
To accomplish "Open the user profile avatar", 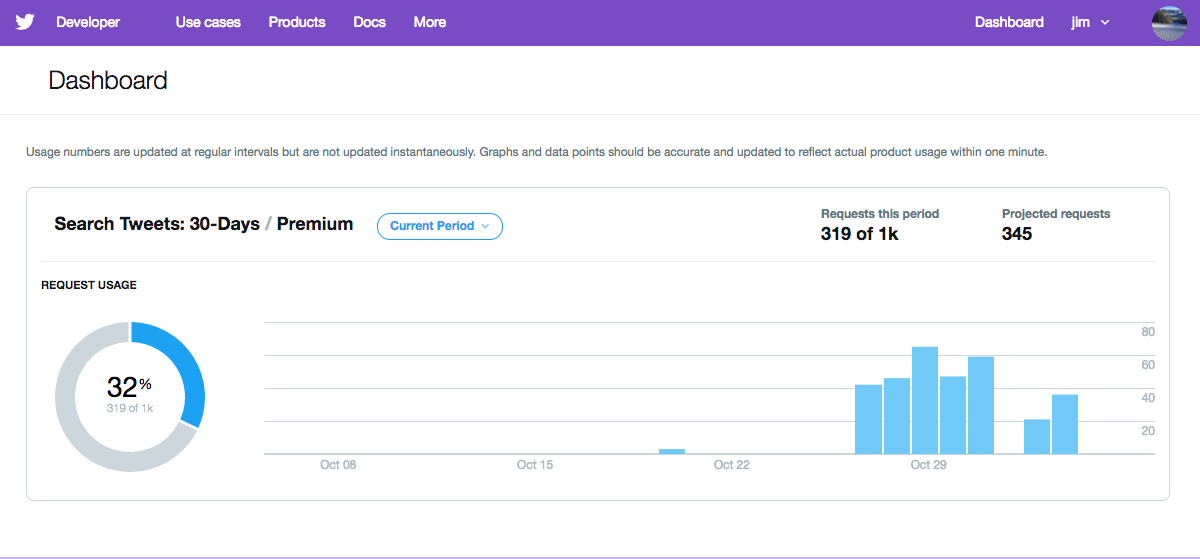I will coord(1169,22).
